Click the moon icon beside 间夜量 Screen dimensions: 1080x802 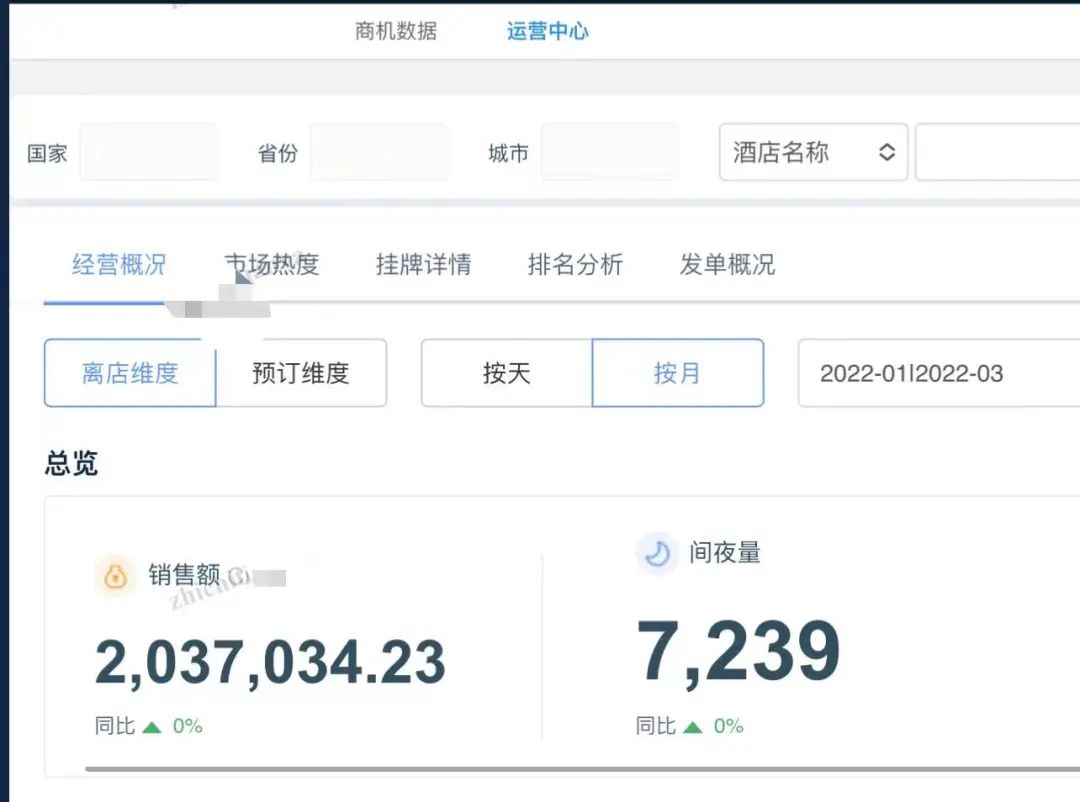click(x=657, y=554)
